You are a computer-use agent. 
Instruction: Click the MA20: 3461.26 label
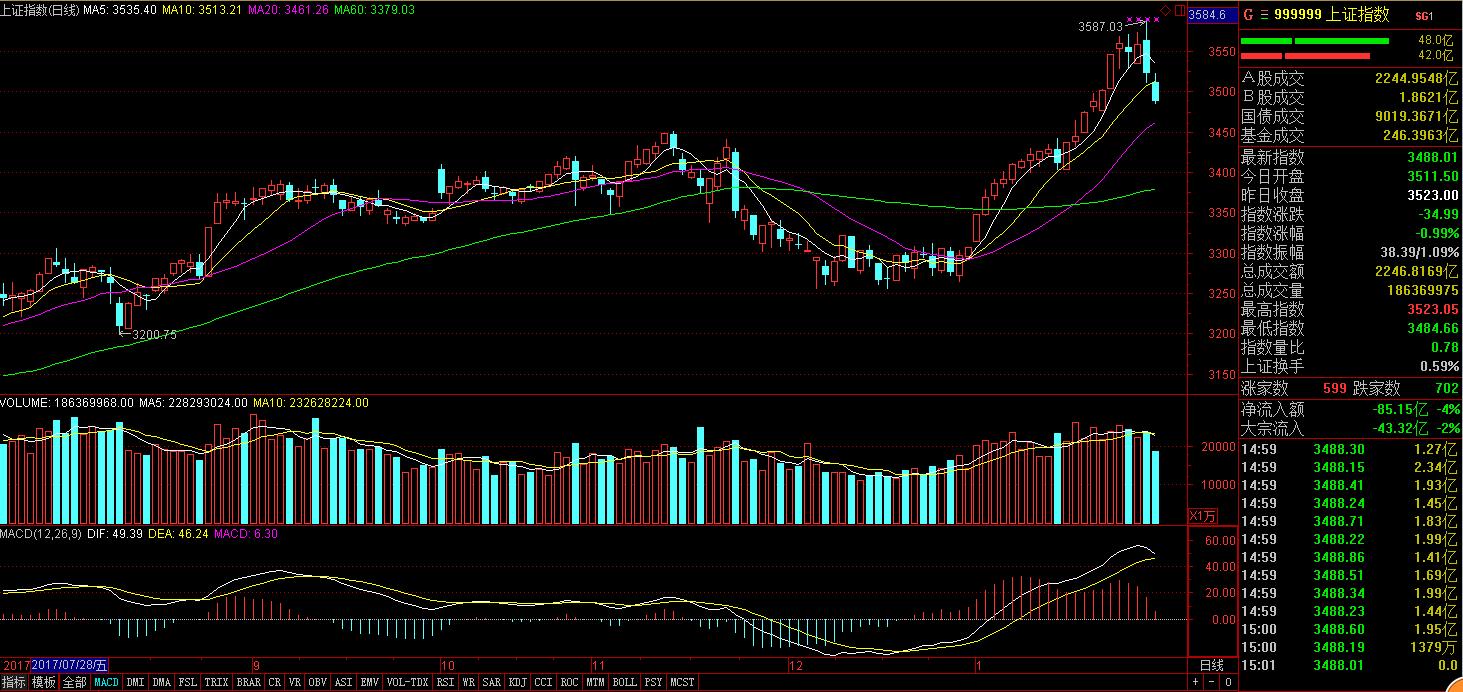pos(287,9)
